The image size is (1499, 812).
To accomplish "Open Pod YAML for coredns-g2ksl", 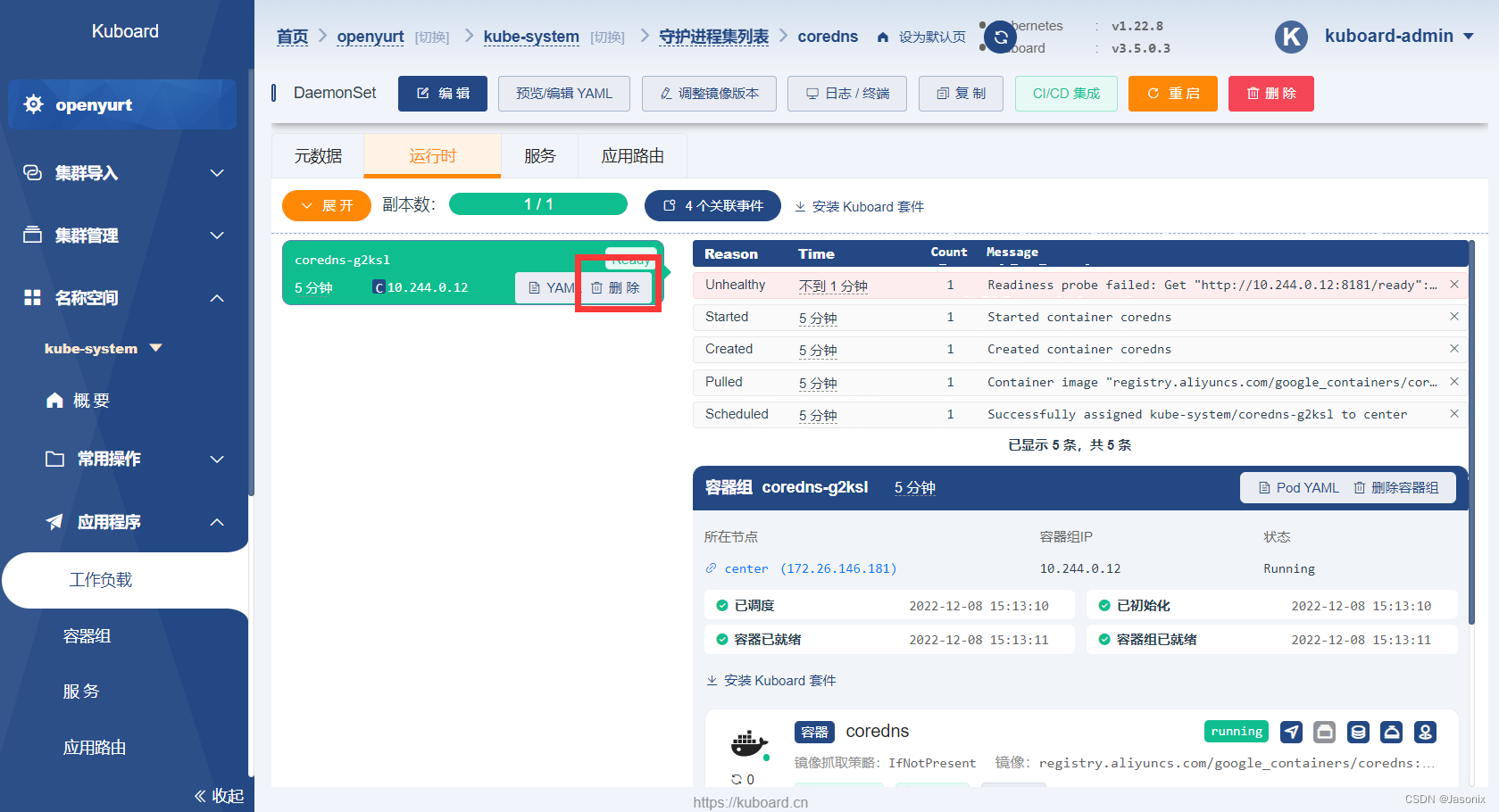I will tap(1296, 487).
